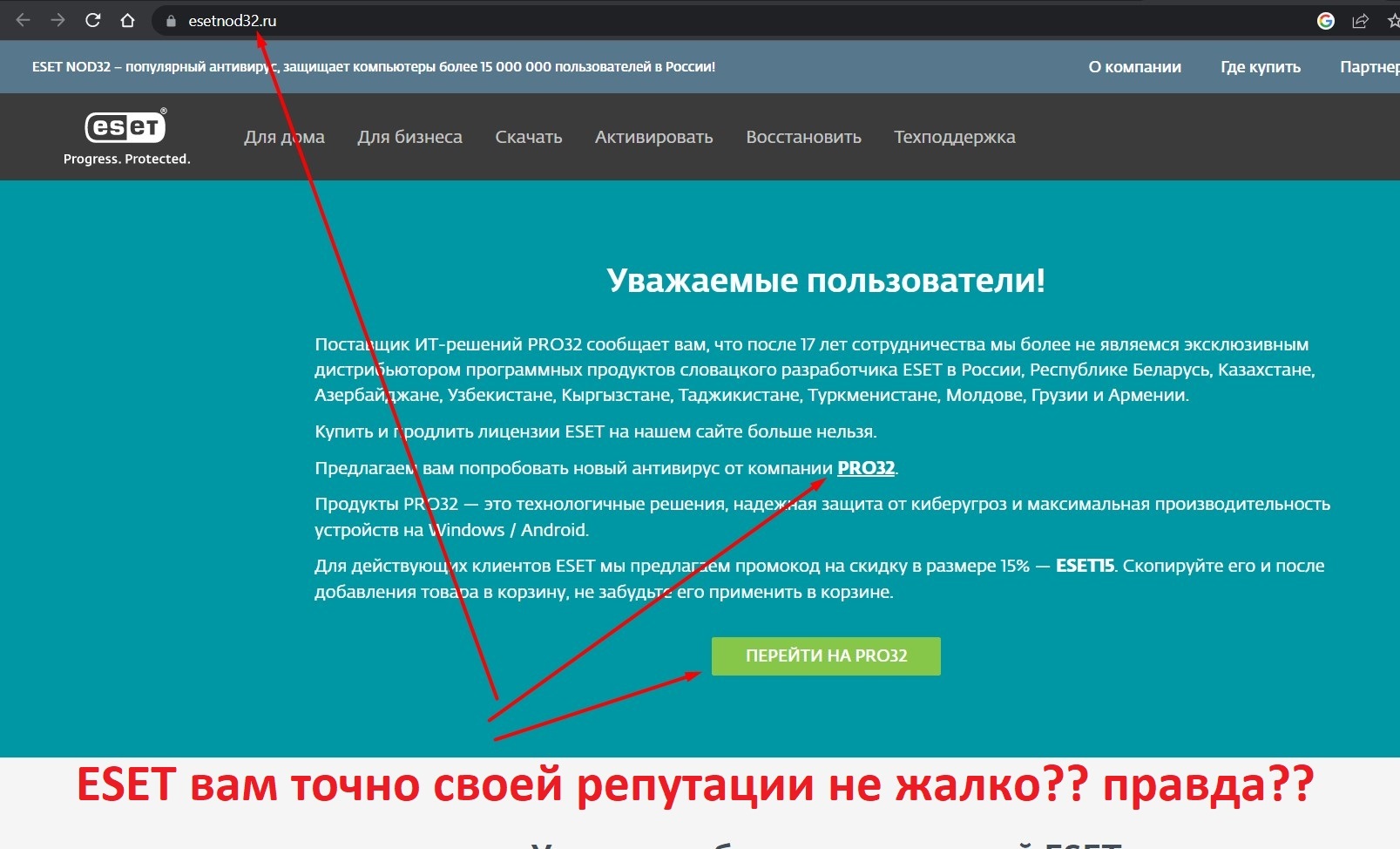Open the Для дома menu
1400x849 pixels.
coord(284,137)
